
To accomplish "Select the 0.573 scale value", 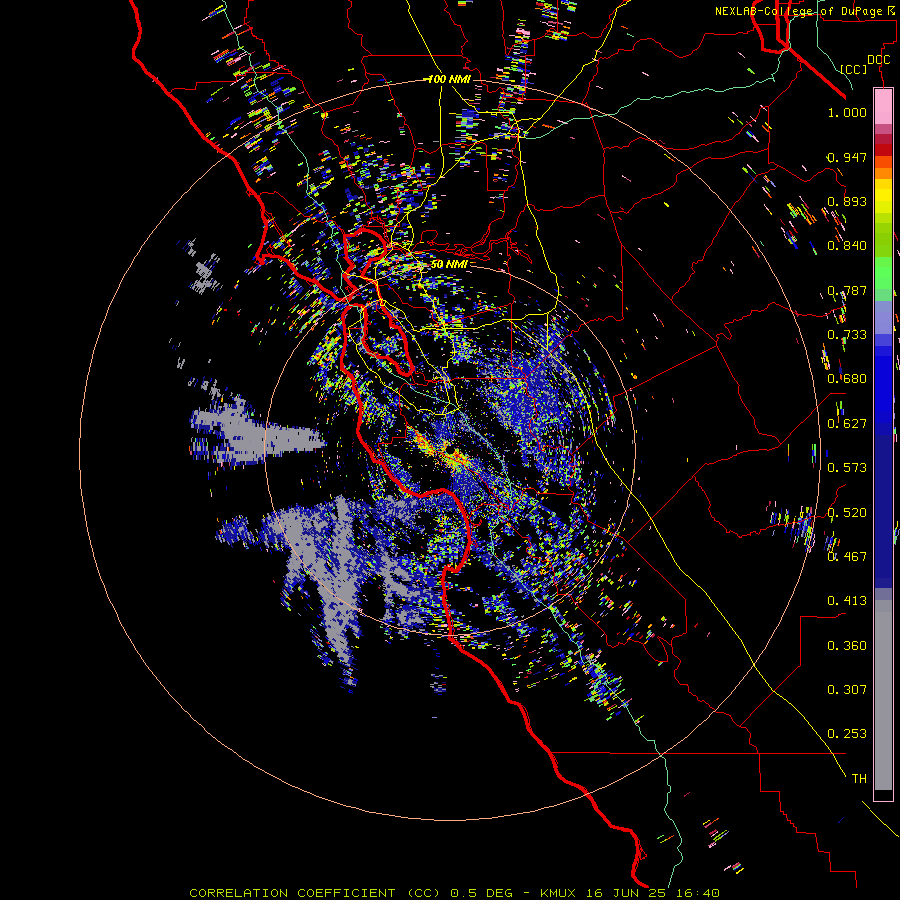I will pyautogui.click(x=847, y=468).
